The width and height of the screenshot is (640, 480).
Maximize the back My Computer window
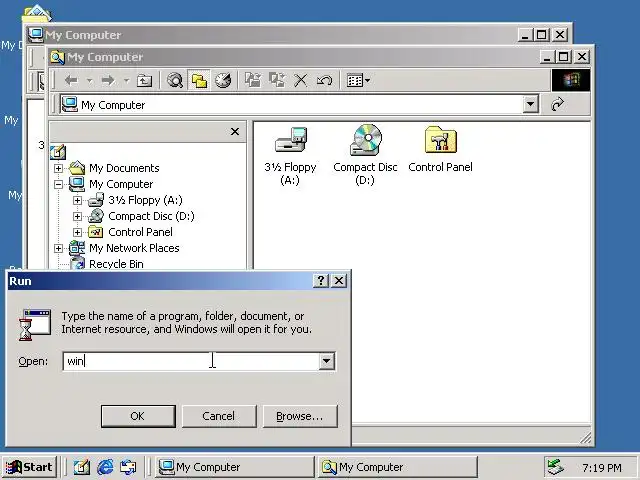click(x=542, y=35)
